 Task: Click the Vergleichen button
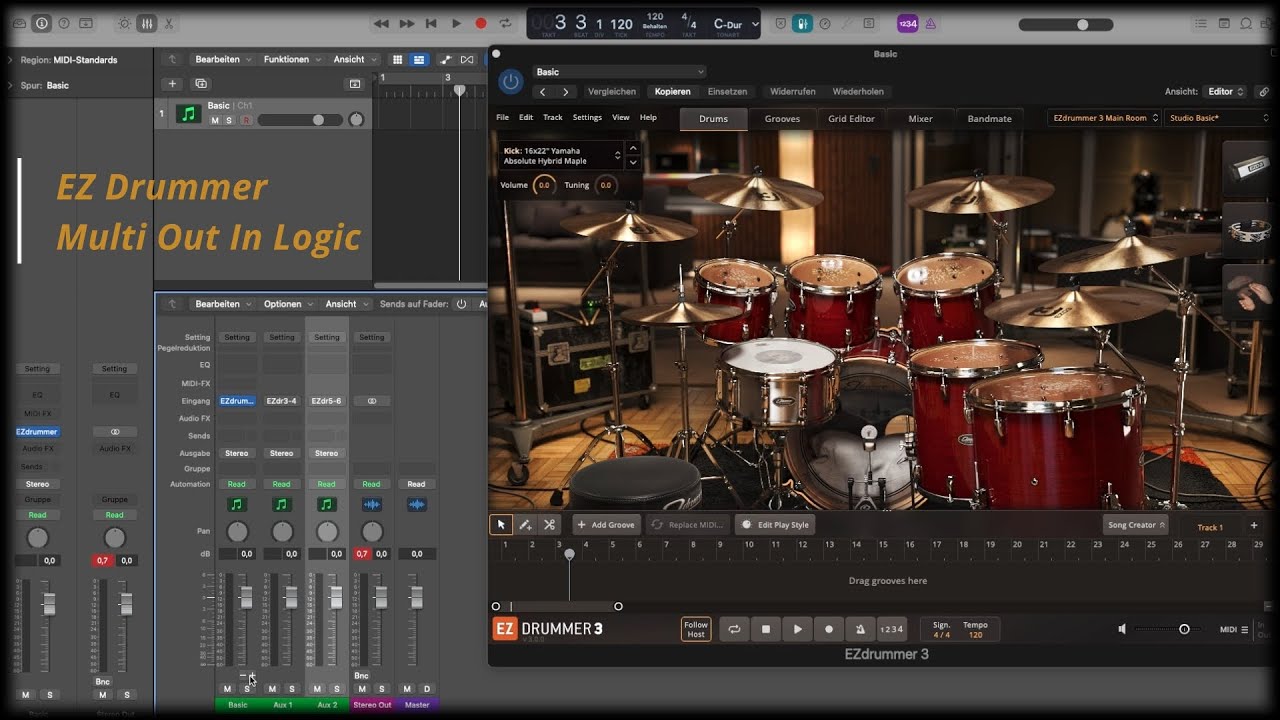(612, 91)
